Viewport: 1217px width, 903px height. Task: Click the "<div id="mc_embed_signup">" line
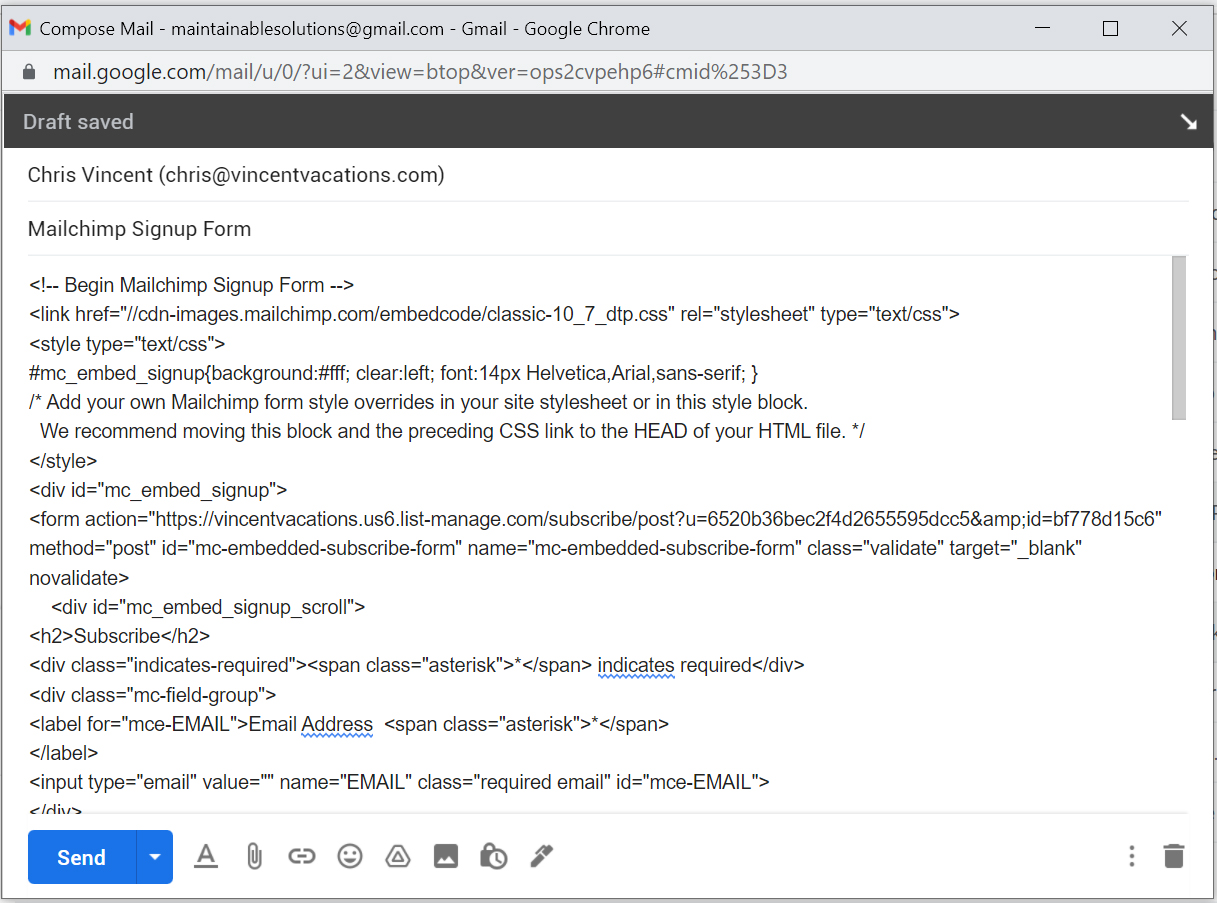[x=159, y=490]
